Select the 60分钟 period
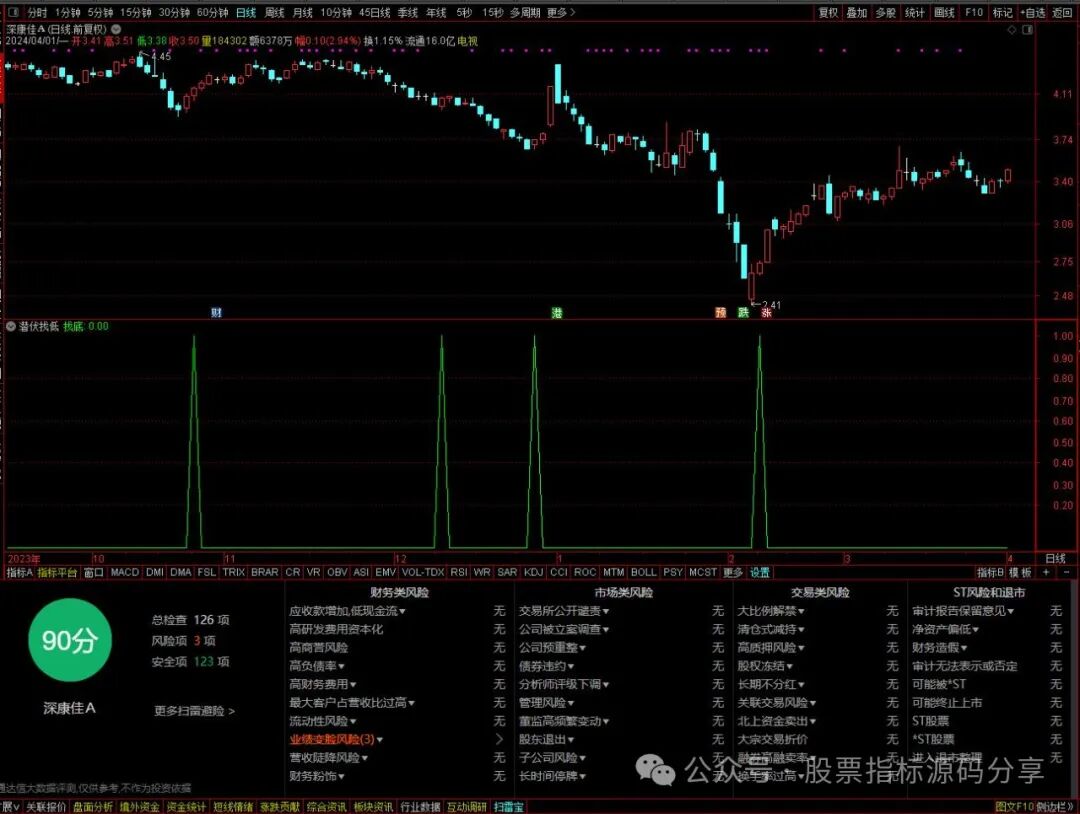This screenshot has width=1080, height=814. (212, 12)
